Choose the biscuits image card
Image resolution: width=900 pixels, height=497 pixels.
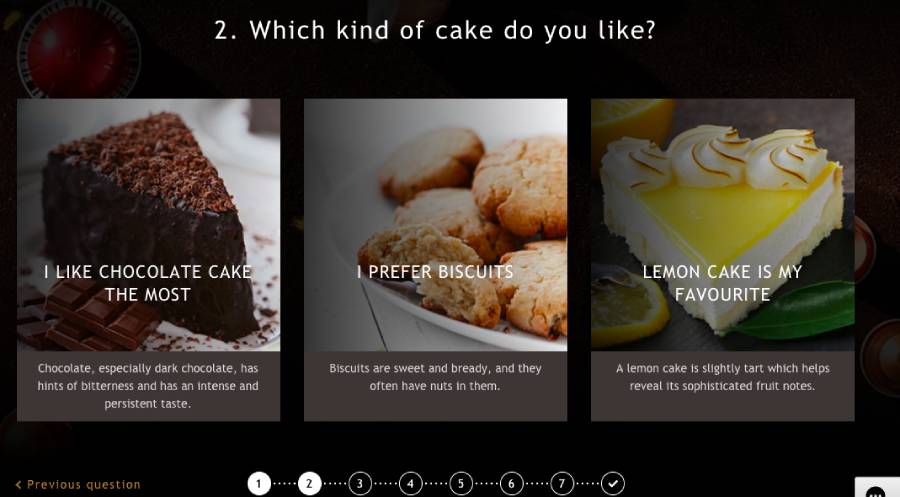pos(436,225)
